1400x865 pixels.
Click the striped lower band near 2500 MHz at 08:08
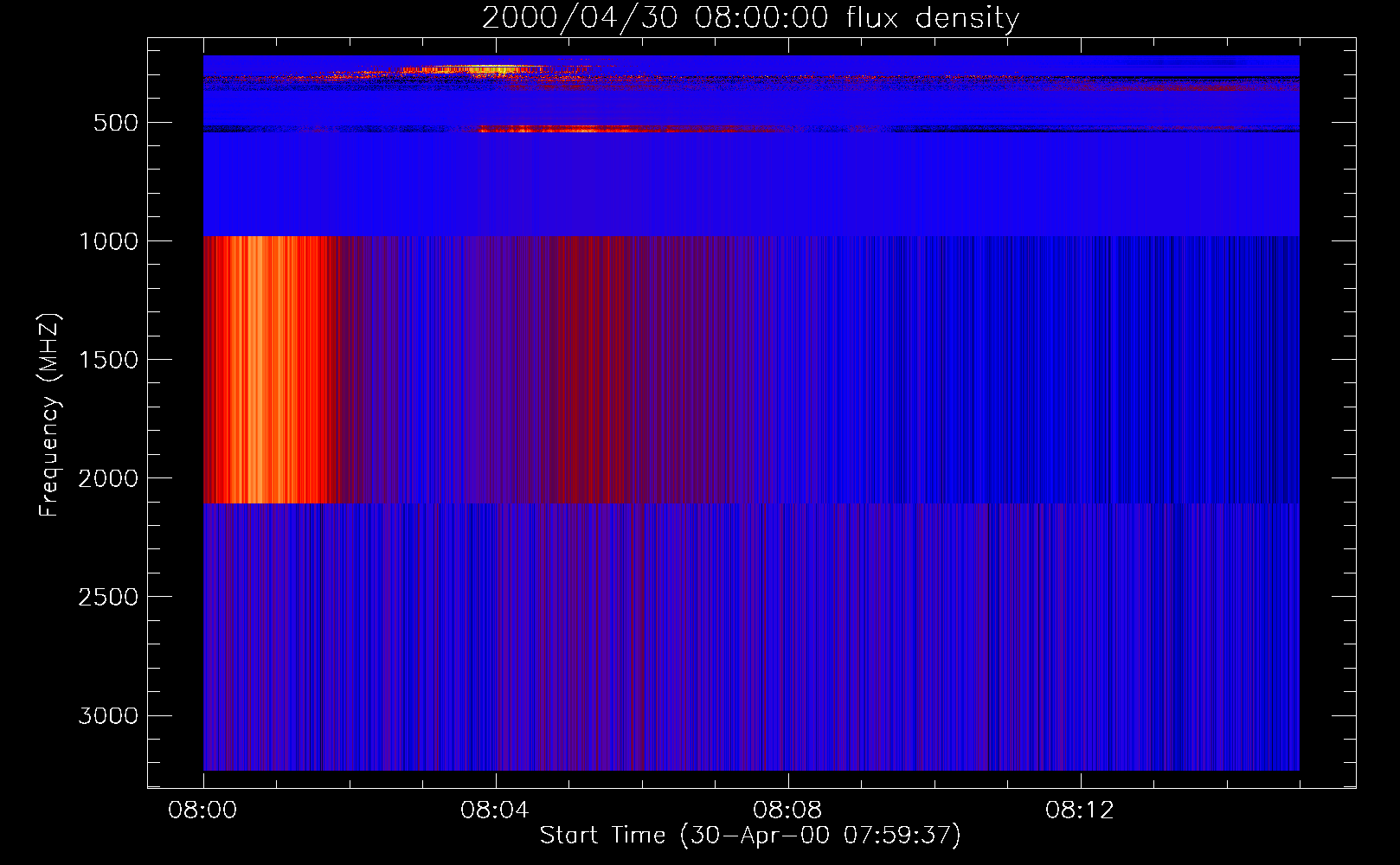pyautogui.click(x=787, y=597)
